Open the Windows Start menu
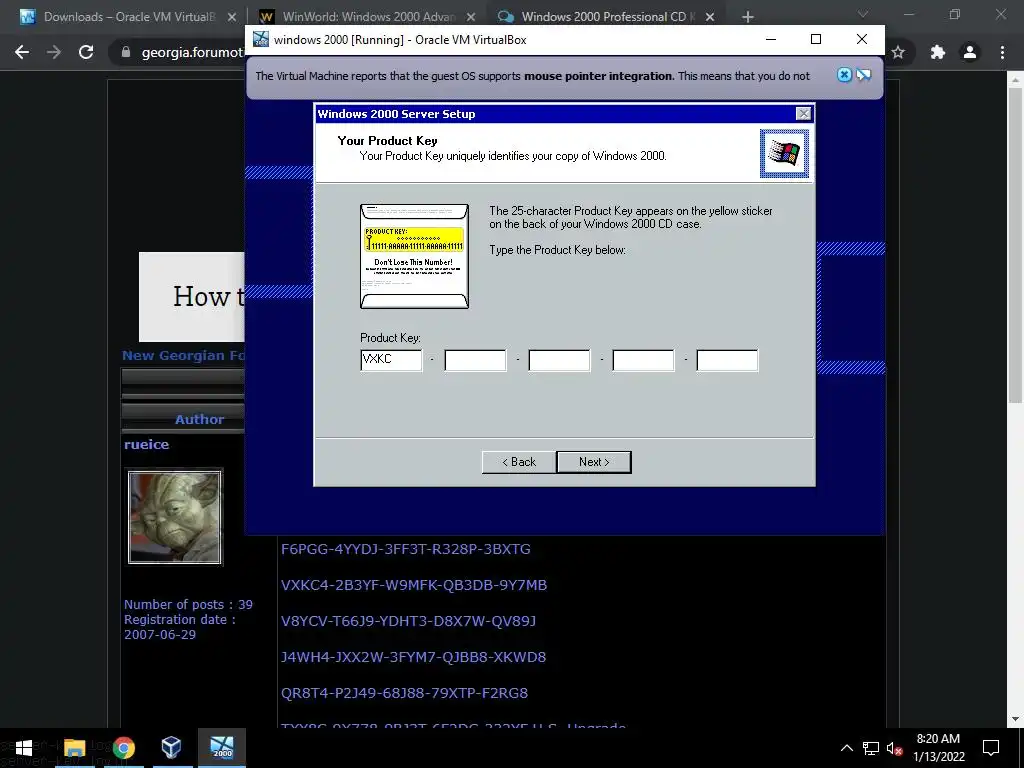The image size is (1024, 768). (x=24, y=748)
